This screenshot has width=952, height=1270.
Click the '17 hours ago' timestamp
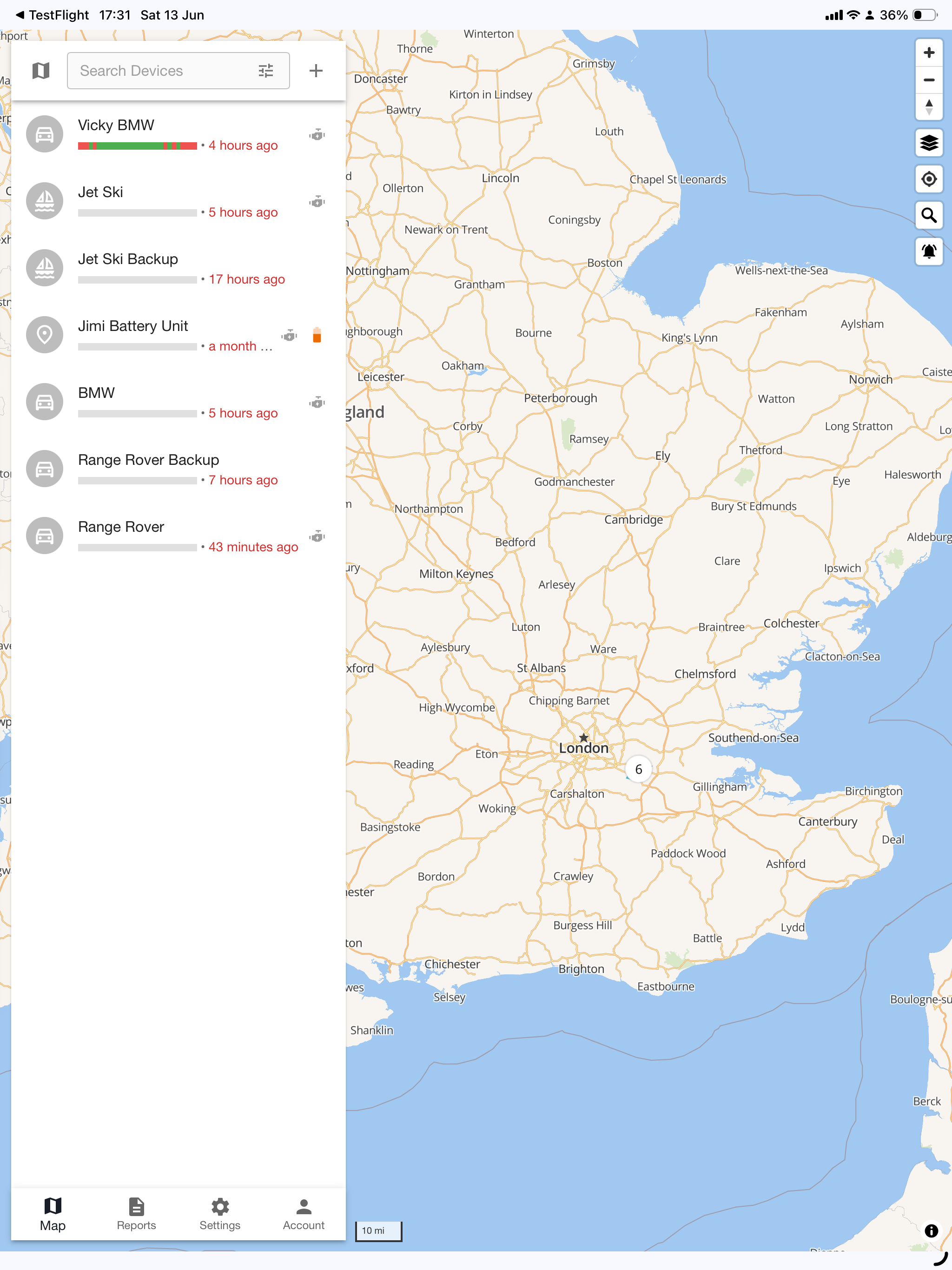[247, 279]
